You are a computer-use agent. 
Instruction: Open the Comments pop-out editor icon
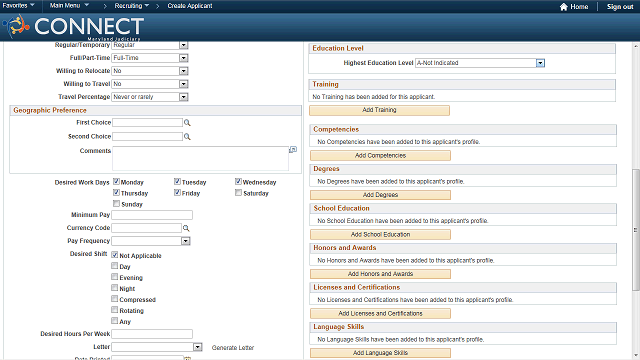(293, 150)
